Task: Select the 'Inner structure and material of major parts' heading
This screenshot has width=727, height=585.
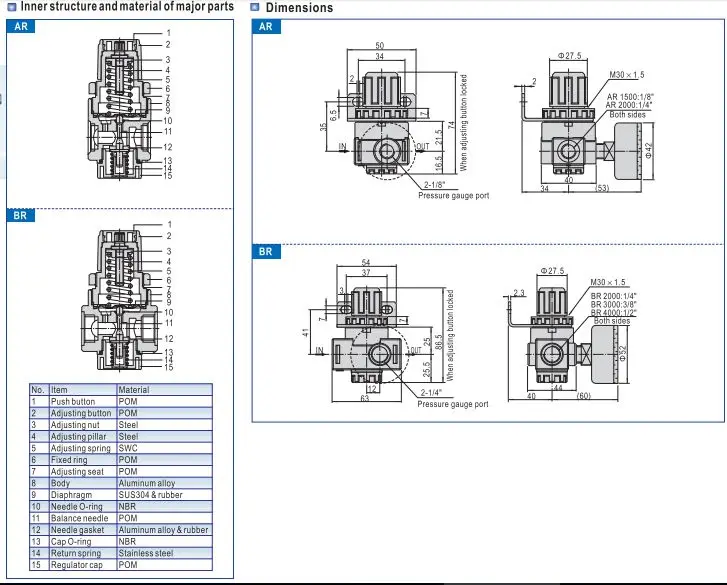Action: [x=127, y=6]
